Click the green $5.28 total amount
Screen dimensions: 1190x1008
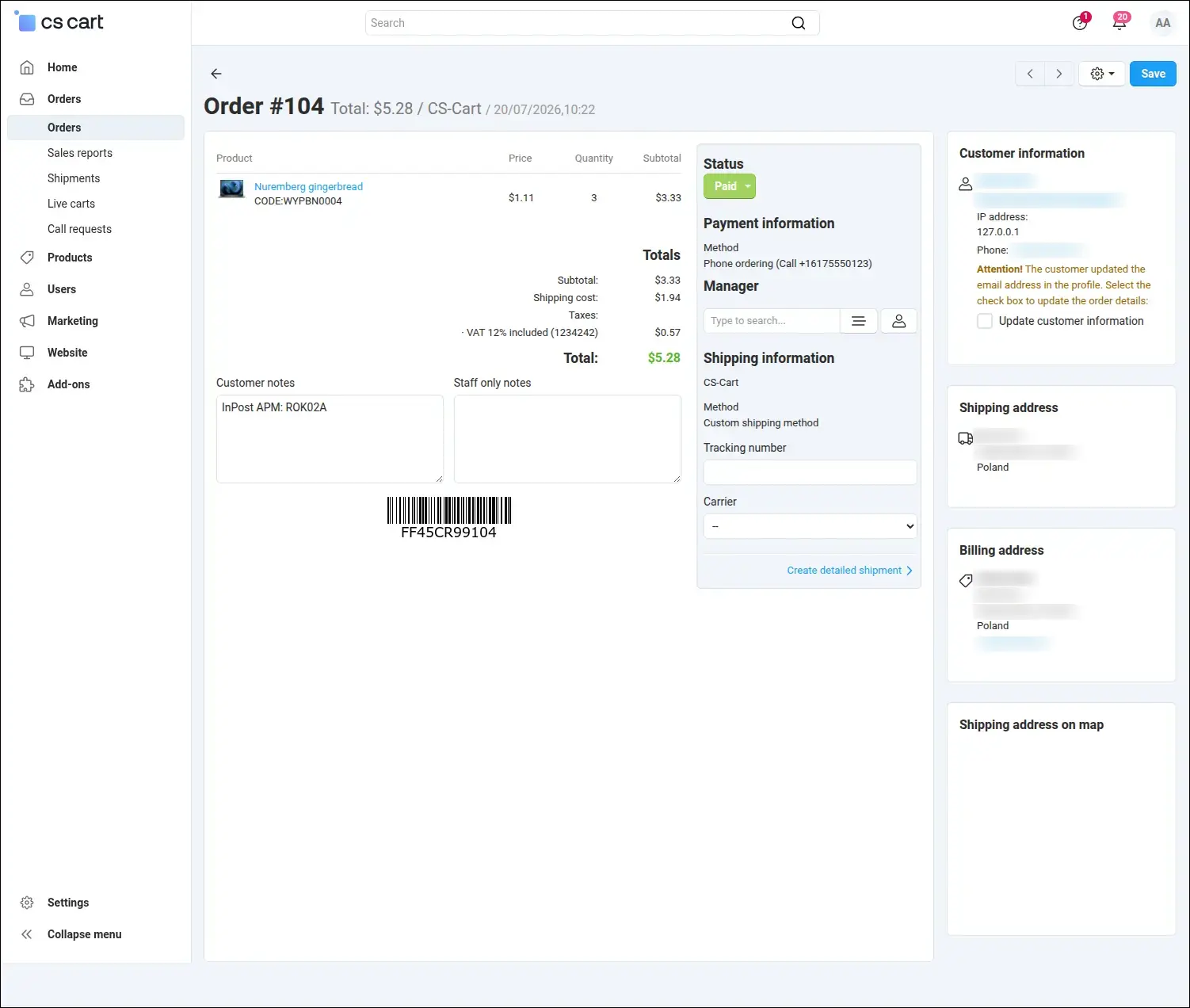664,358
